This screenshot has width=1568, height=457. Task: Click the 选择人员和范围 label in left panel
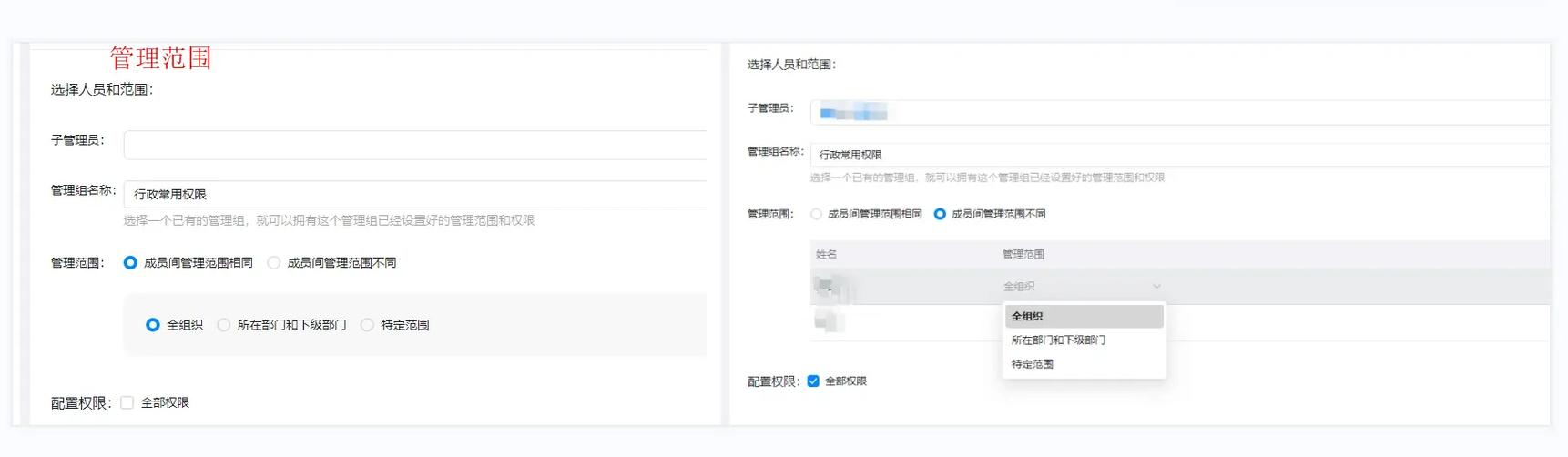[x=102, y=89]
